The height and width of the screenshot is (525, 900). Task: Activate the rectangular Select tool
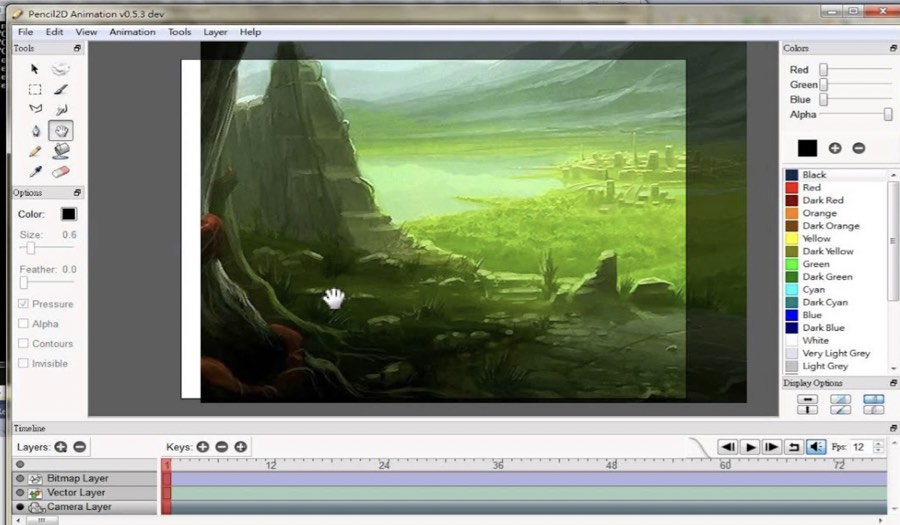pos(35,90)
